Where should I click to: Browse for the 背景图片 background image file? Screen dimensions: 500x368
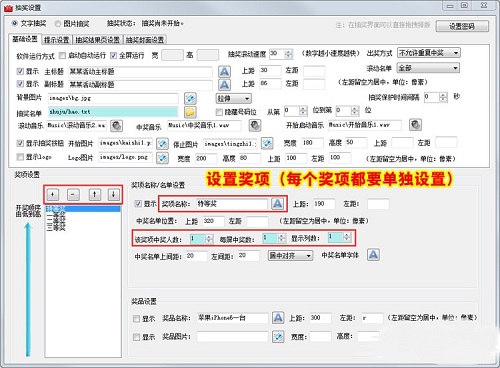pyautogui.click(x=190, y=98)
